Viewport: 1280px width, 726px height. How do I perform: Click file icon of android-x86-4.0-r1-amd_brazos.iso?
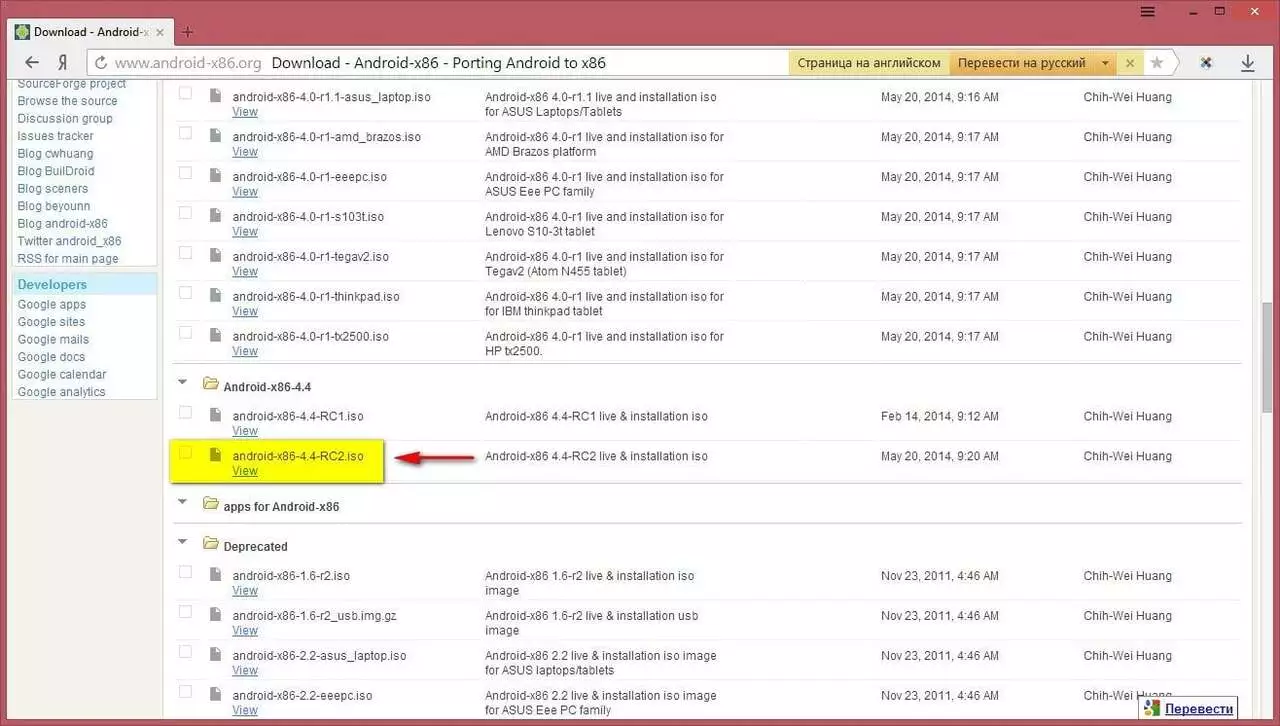point(215,135)
